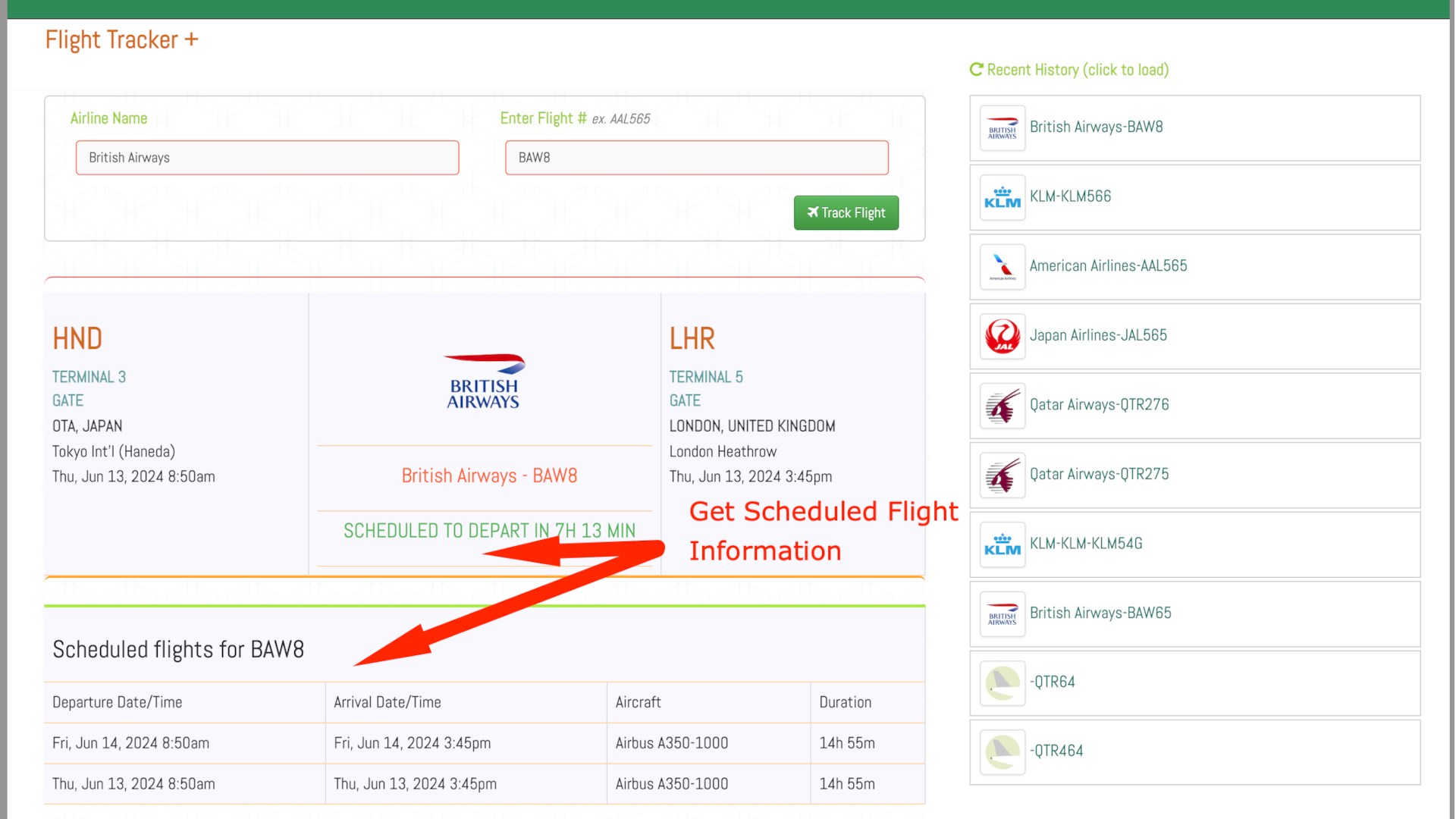The image size is (1456, 819).
Task: Click the Aircraft column header
Action: [639, 702]
